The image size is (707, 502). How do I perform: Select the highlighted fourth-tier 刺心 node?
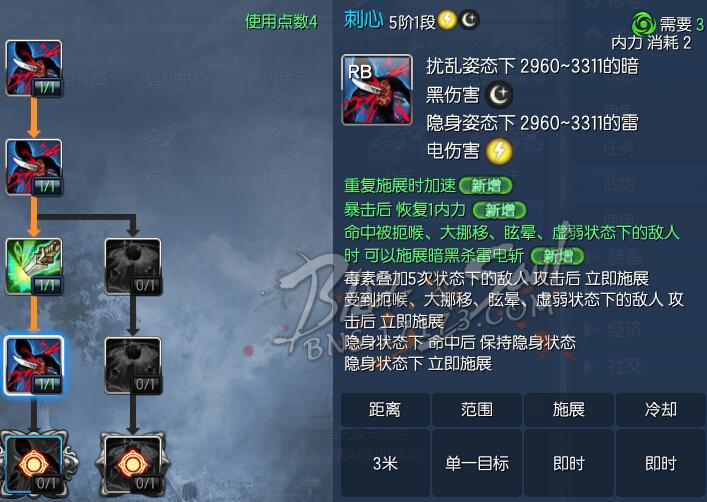(x=34, y=365)
